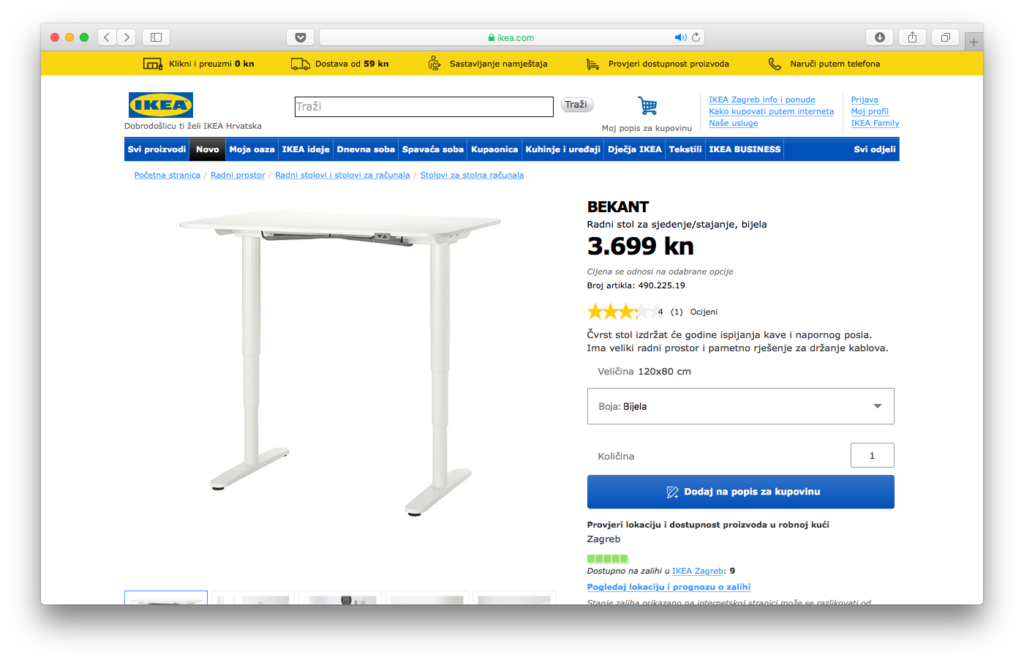Click the IKEA logo
Screen dimensions: 1024x663
tap(160, 105)
